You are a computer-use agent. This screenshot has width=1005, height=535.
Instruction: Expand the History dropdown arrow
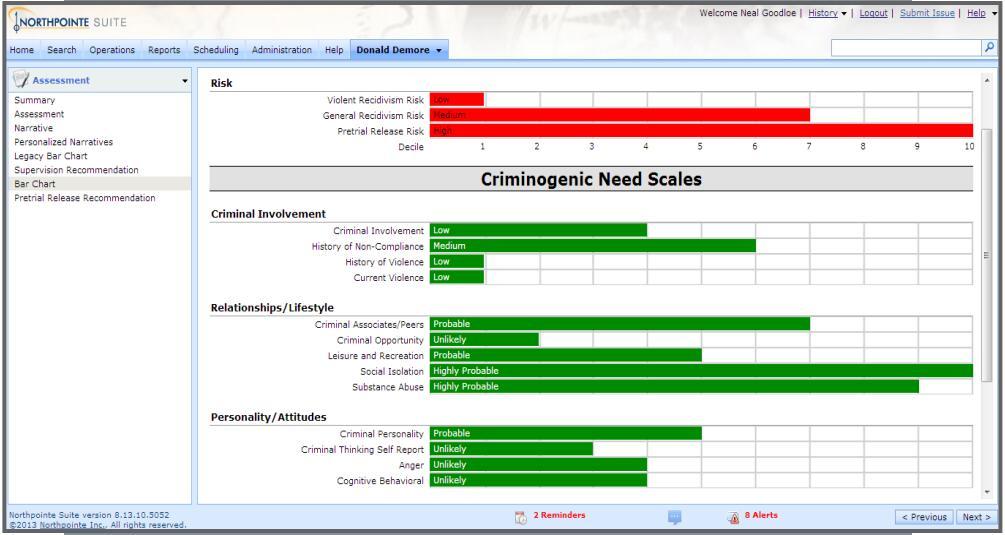point(844,13)
